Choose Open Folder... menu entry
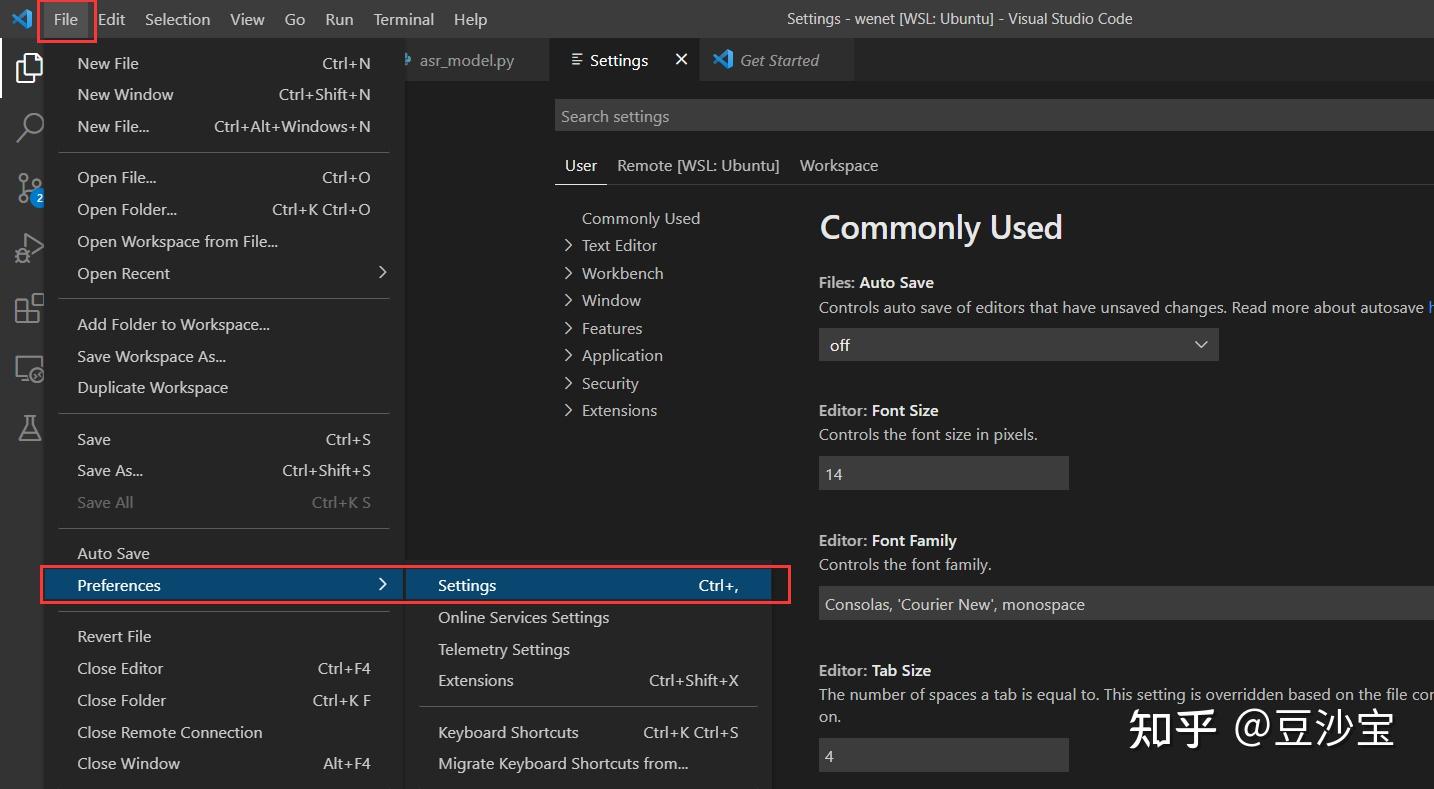Image resolution: width=1434 pixels, height=789 pixels. [224, 209]
